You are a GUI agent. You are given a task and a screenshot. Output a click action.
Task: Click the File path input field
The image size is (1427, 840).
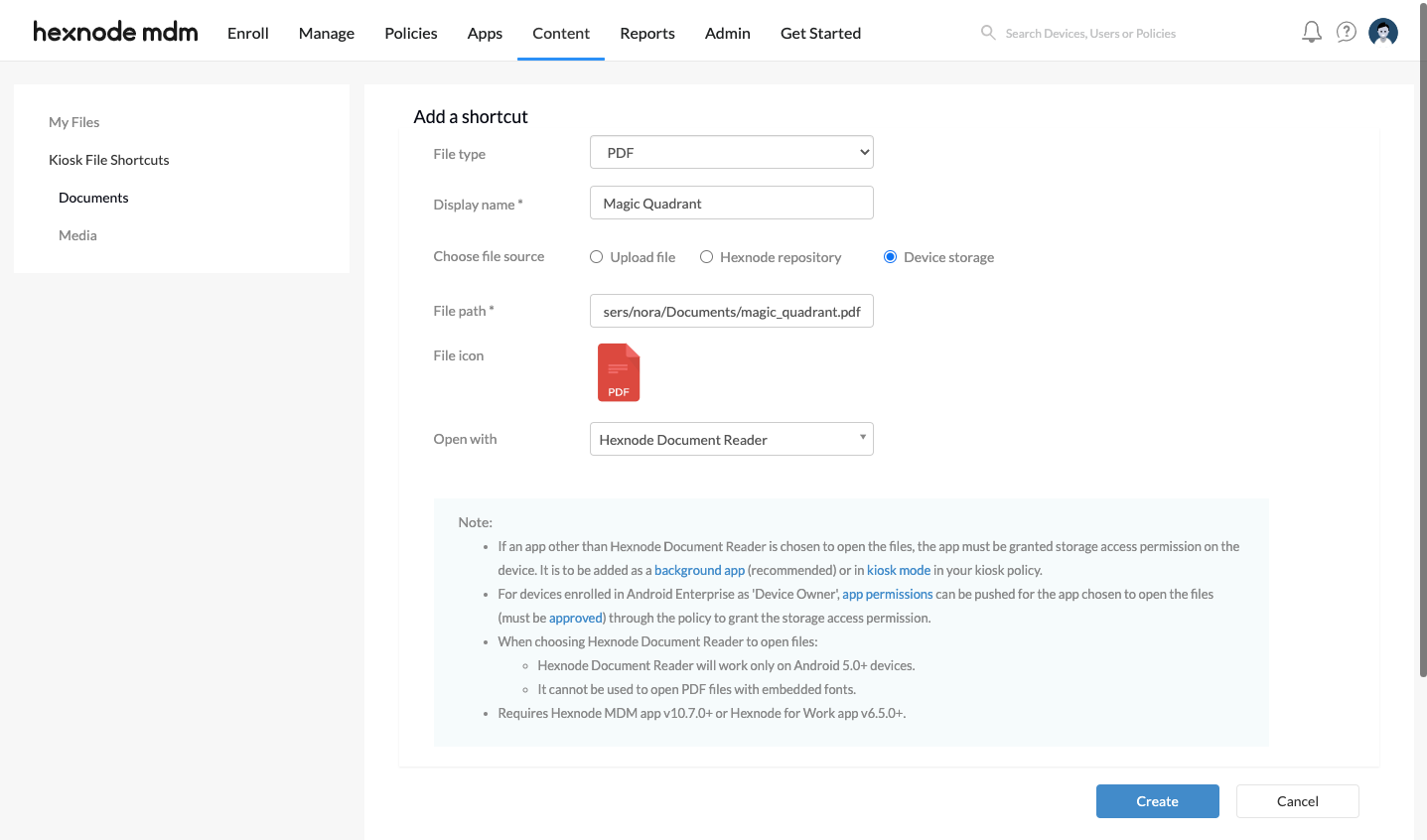pos(732,311)
